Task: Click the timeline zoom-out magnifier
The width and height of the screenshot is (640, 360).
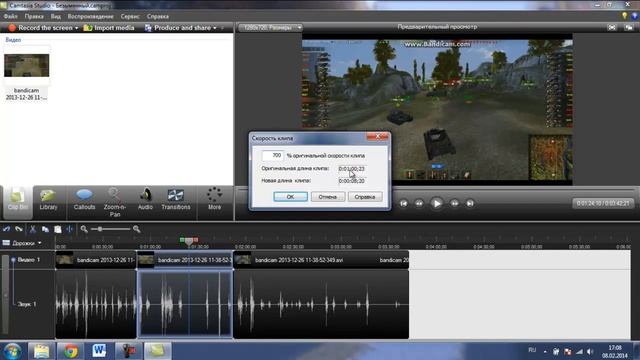Action: (x=84, y=229)
